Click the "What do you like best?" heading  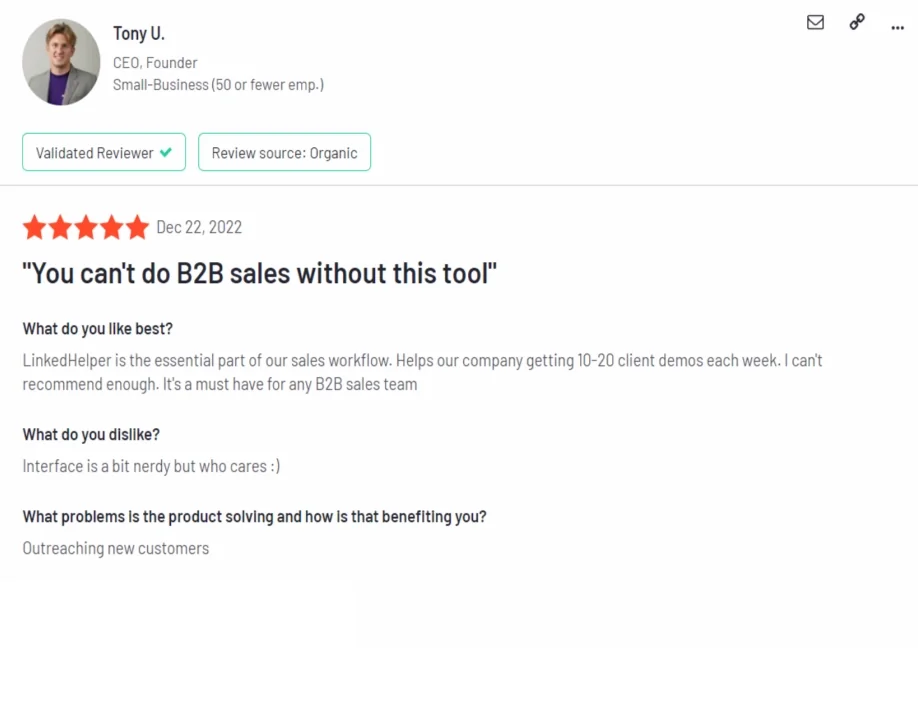pyautogui.click(x=98, y=329)
